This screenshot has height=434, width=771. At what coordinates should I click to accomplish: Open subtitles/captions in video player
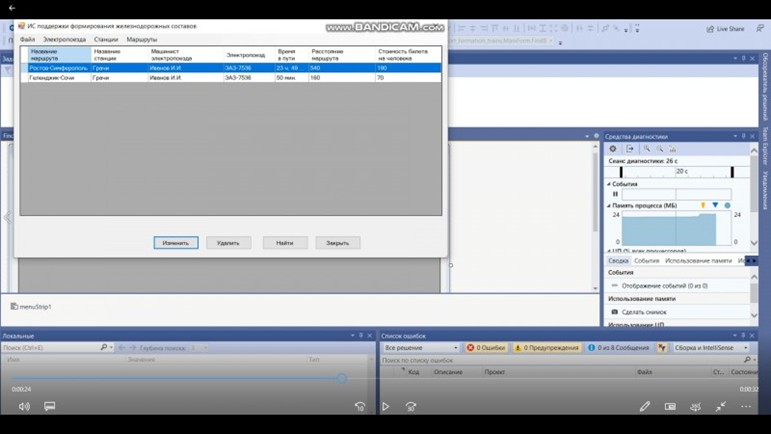[x=50, y=406]
